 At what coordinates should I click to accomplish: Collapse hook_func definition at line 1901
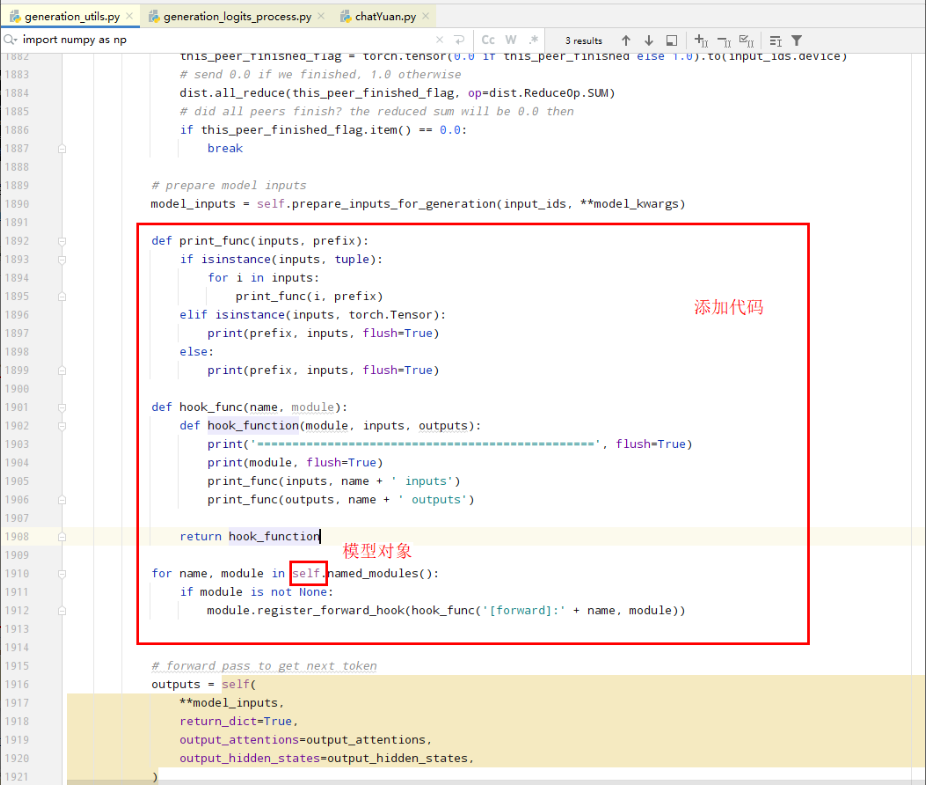click(62, 408)
